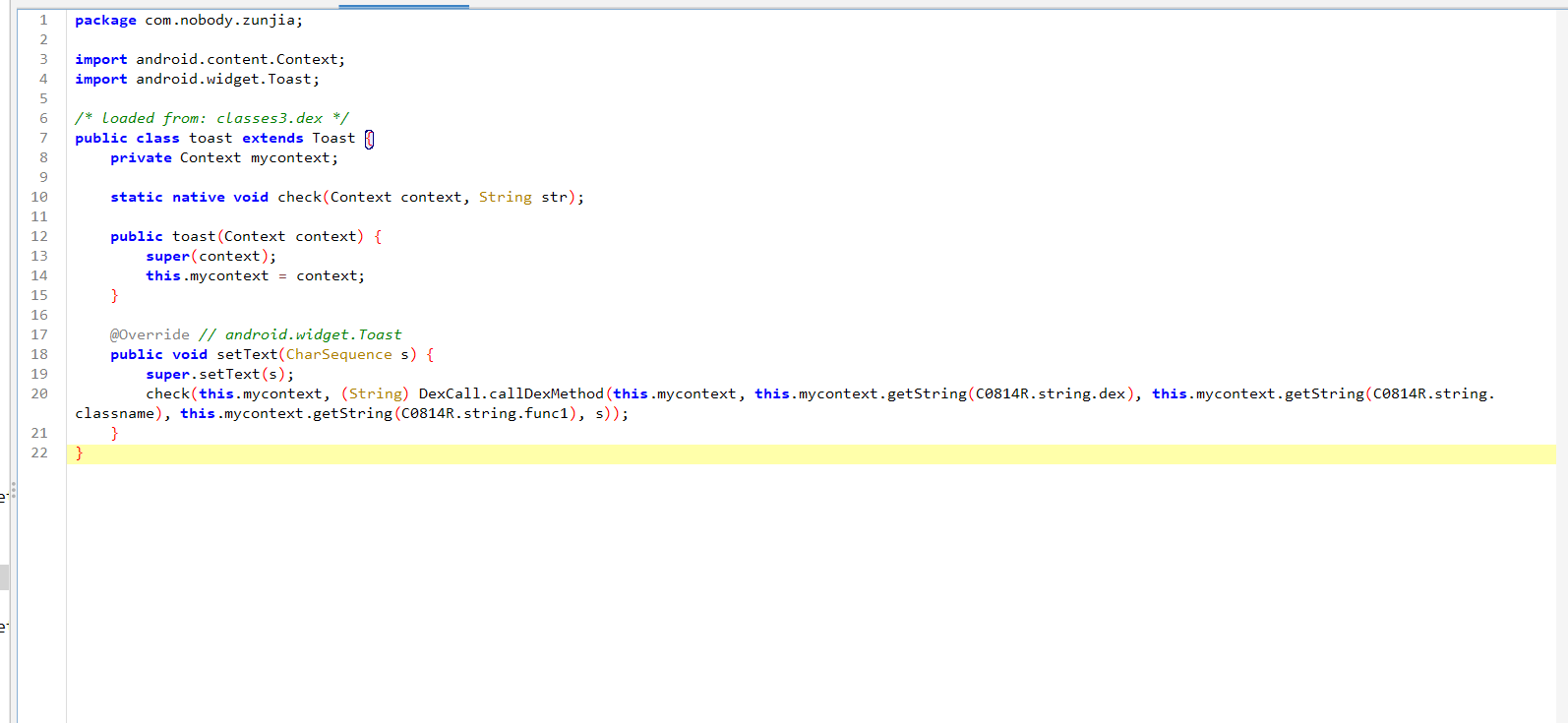Click the @Override annotation
The image size is (1568, 723).
point(150,334)
